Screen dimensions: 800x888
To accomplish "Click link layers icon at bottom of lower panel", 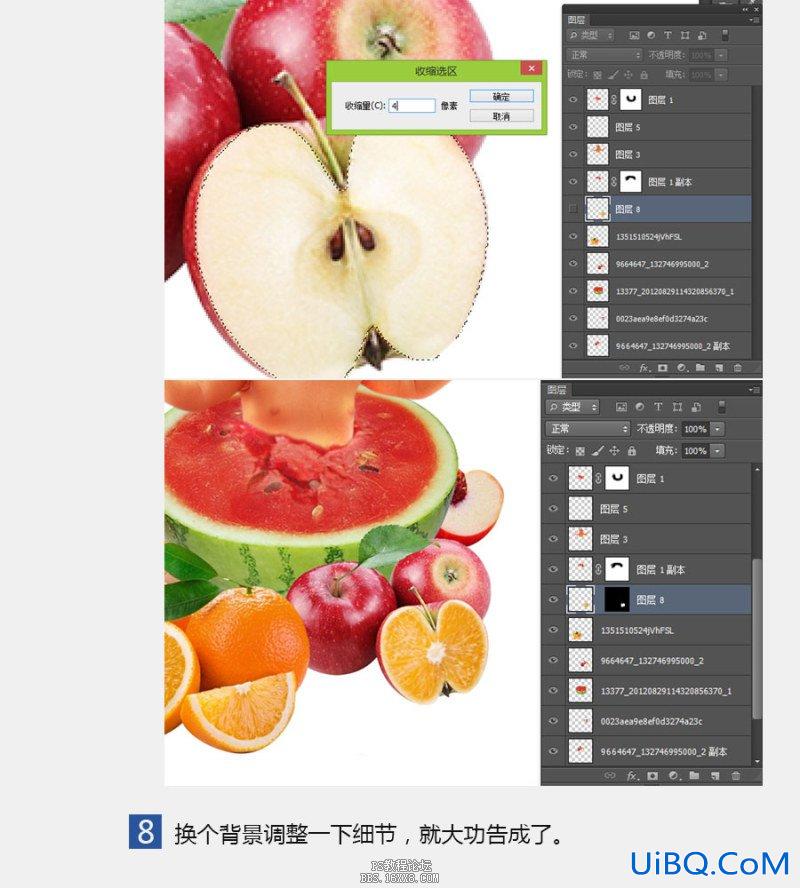I will [x=609, y=775].
